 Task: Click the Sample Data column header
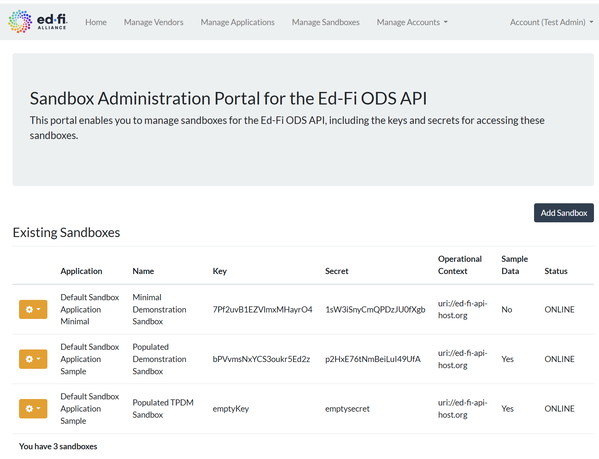[515, 265]
